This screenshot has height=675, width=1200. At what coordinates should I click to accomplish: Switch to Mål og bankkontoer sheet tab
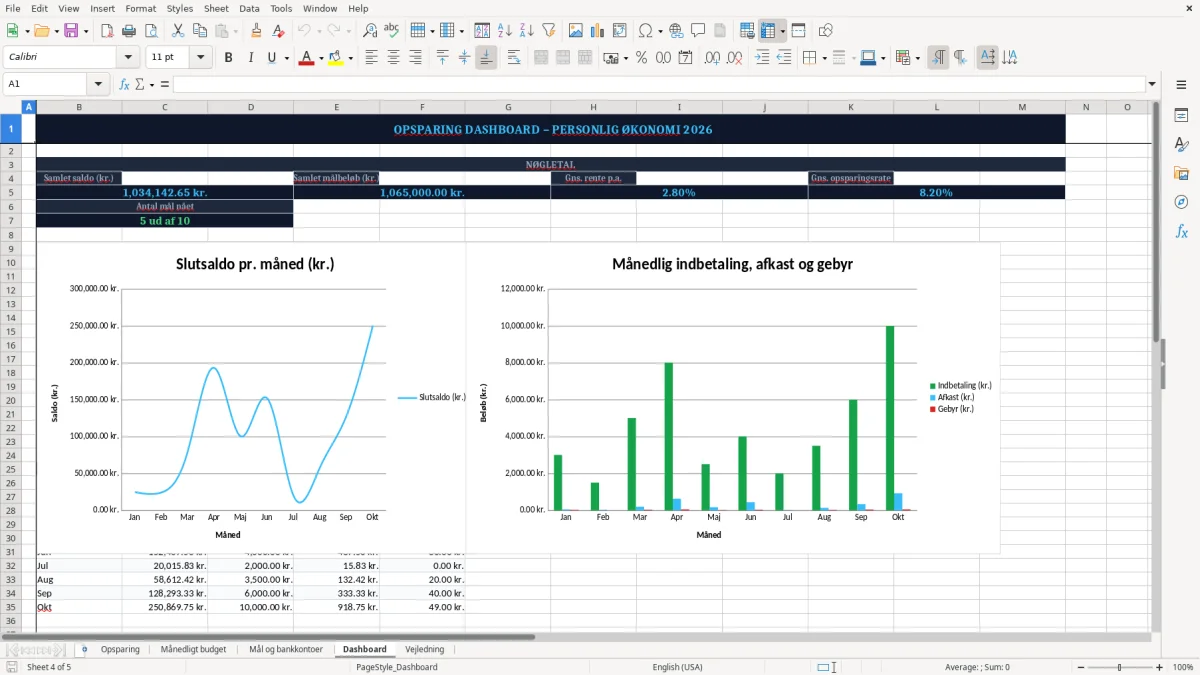[x=286, y=649]
